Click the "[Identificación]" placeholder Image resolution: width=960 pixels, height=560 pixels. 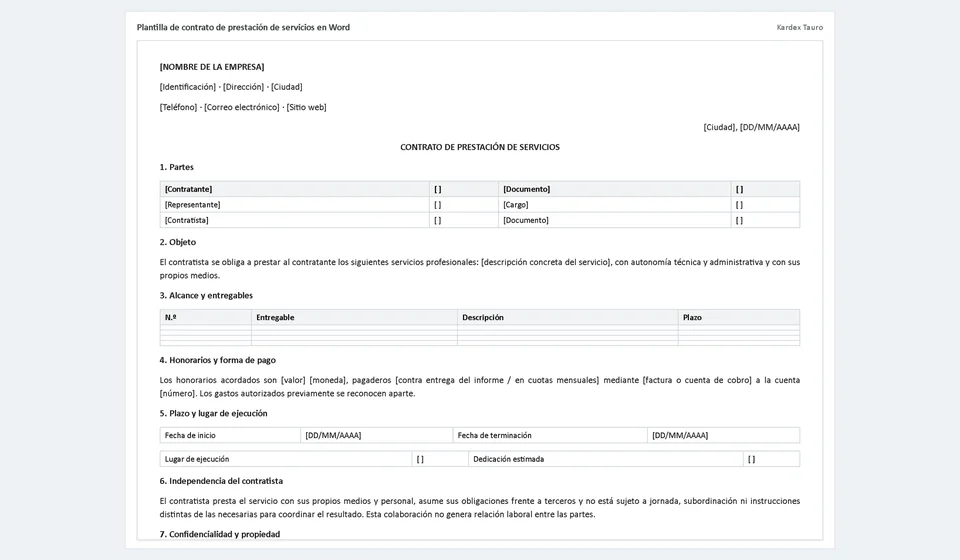tap(187, 87)
